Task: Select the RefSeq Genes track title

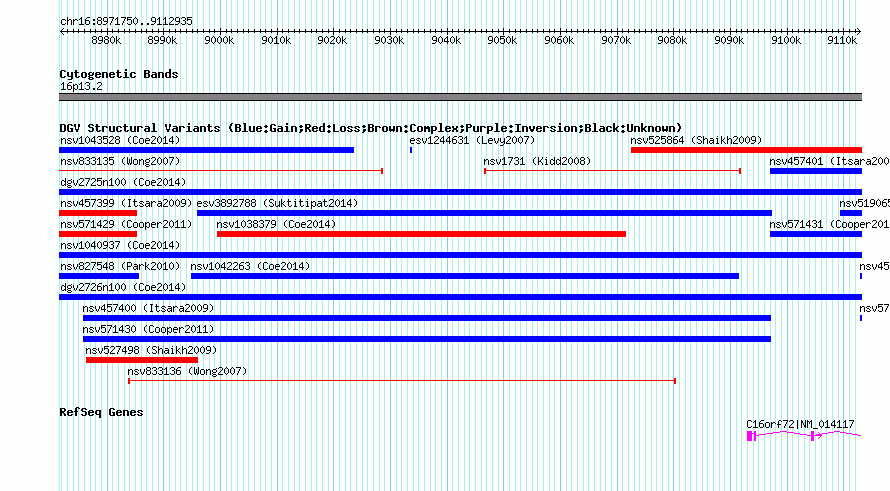Action: (x=101, y=412)
